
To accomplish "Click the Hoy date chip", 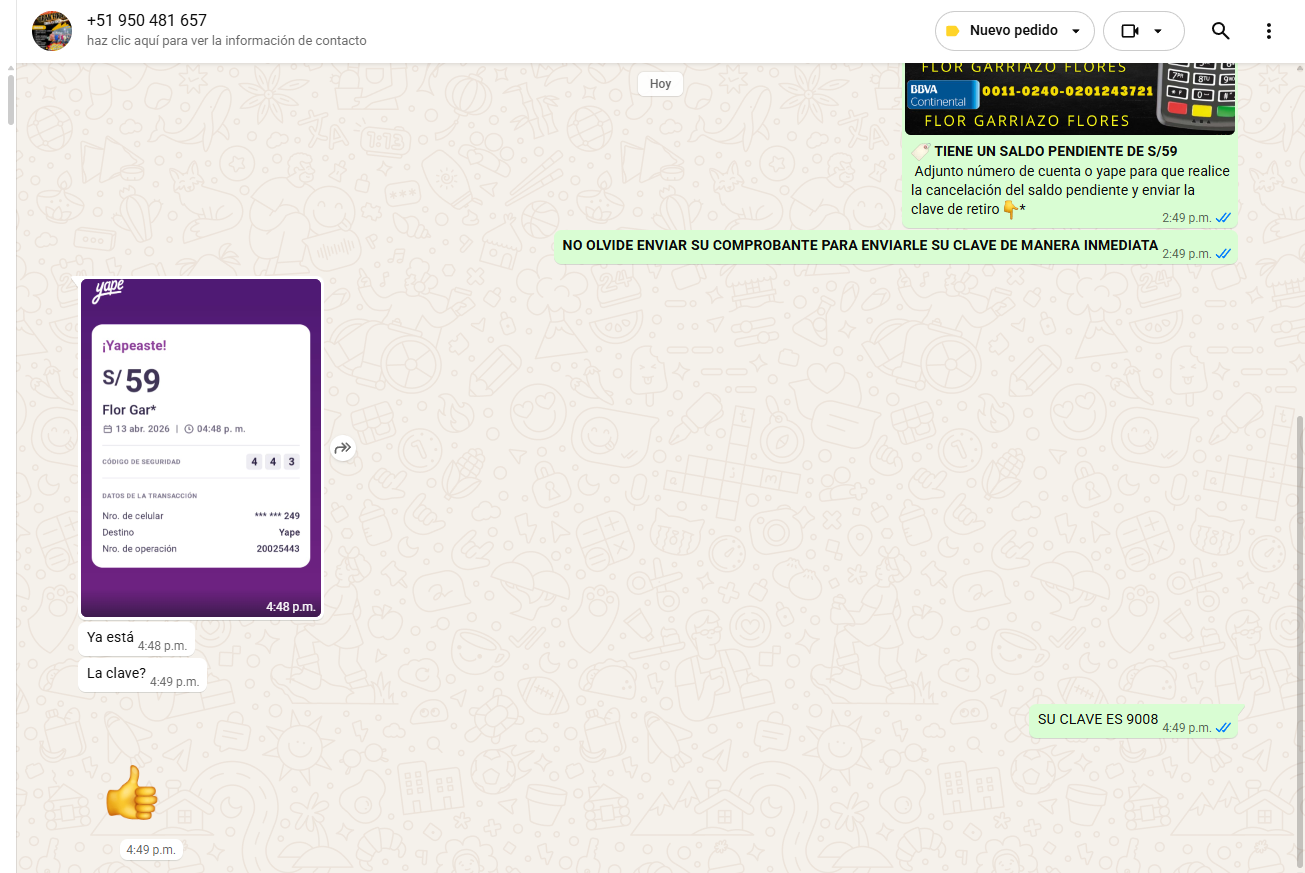I will [660, 84].
